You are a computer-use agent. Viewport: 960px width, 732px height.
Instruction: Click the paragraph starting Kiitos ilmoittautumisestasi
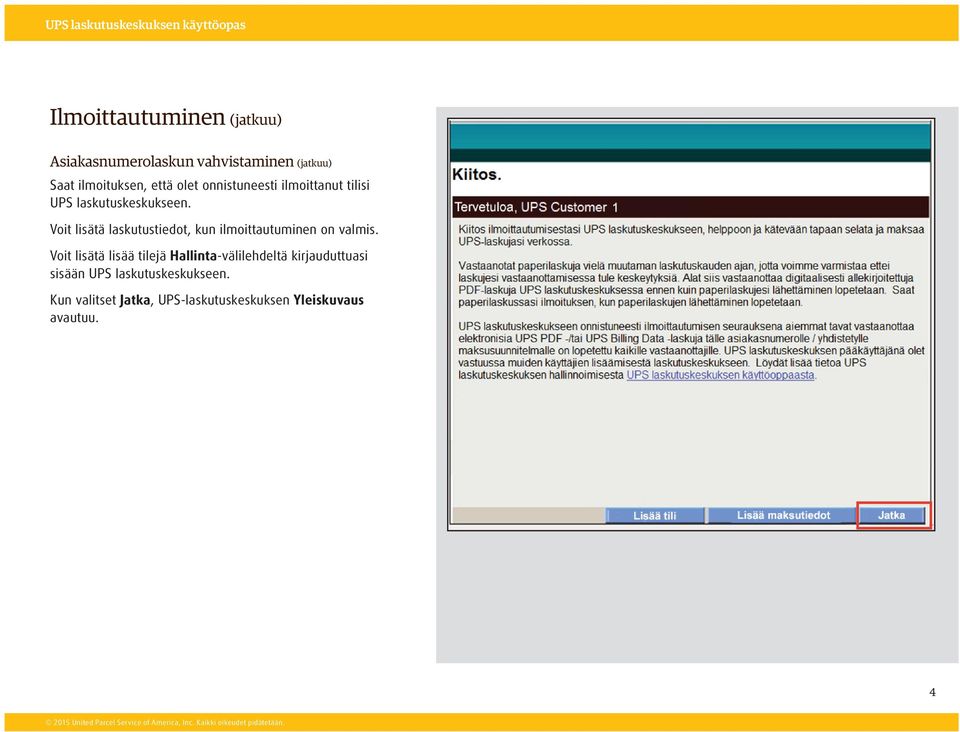(691, 235)
